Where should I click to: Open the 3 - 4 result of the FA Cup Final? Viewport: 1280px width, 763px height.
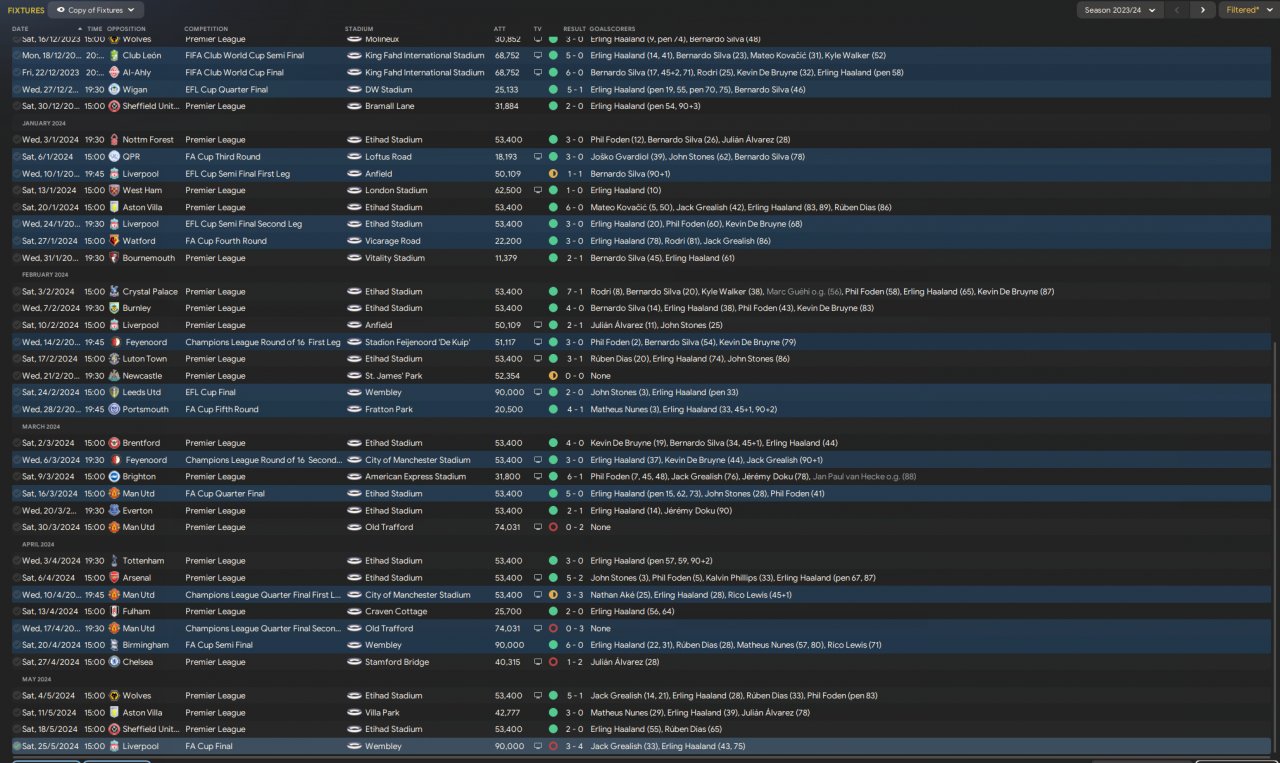574,746
